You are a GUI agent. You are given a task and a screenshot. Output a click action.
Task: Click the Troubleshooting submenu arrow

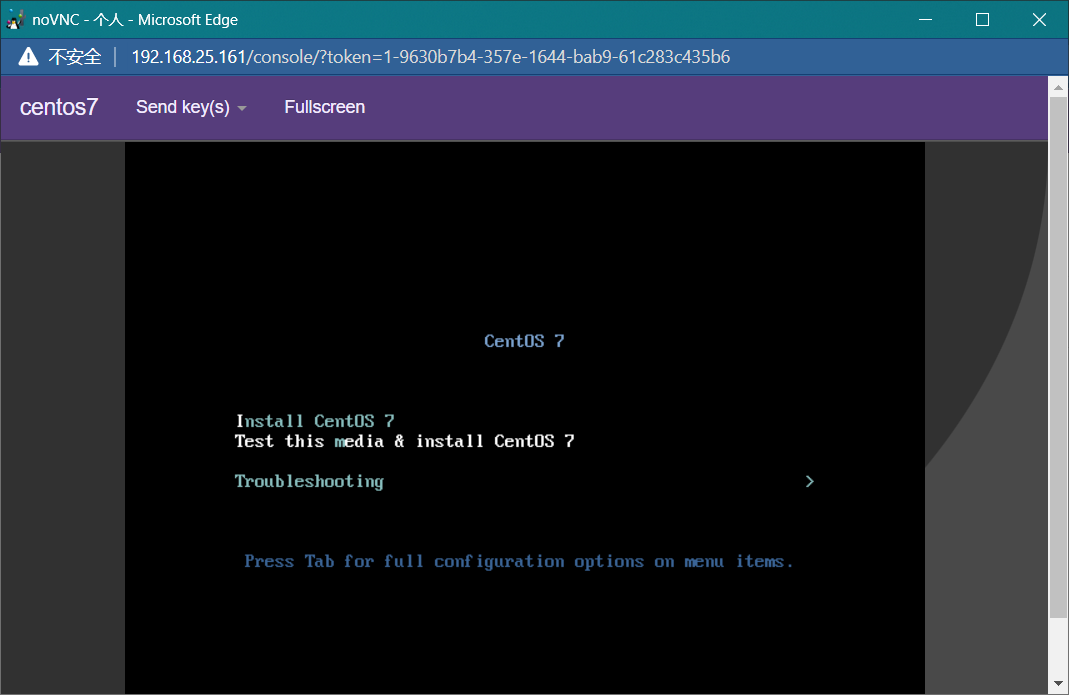809,482
